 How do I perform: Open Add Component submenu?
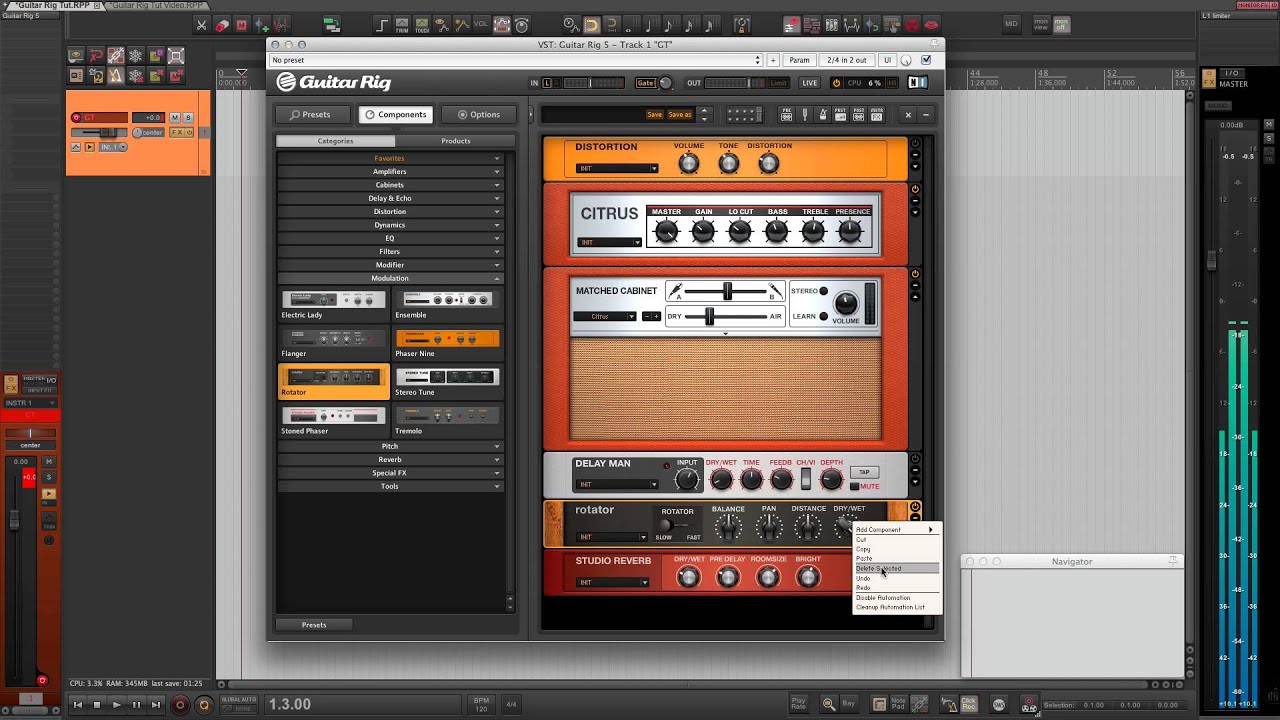(x=896, y=530)
